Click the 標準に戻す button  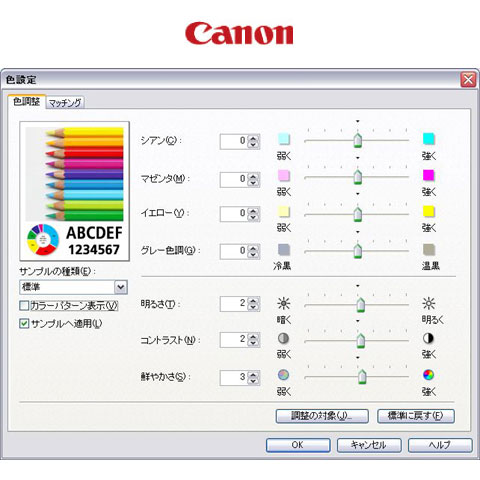pos(416,416)
